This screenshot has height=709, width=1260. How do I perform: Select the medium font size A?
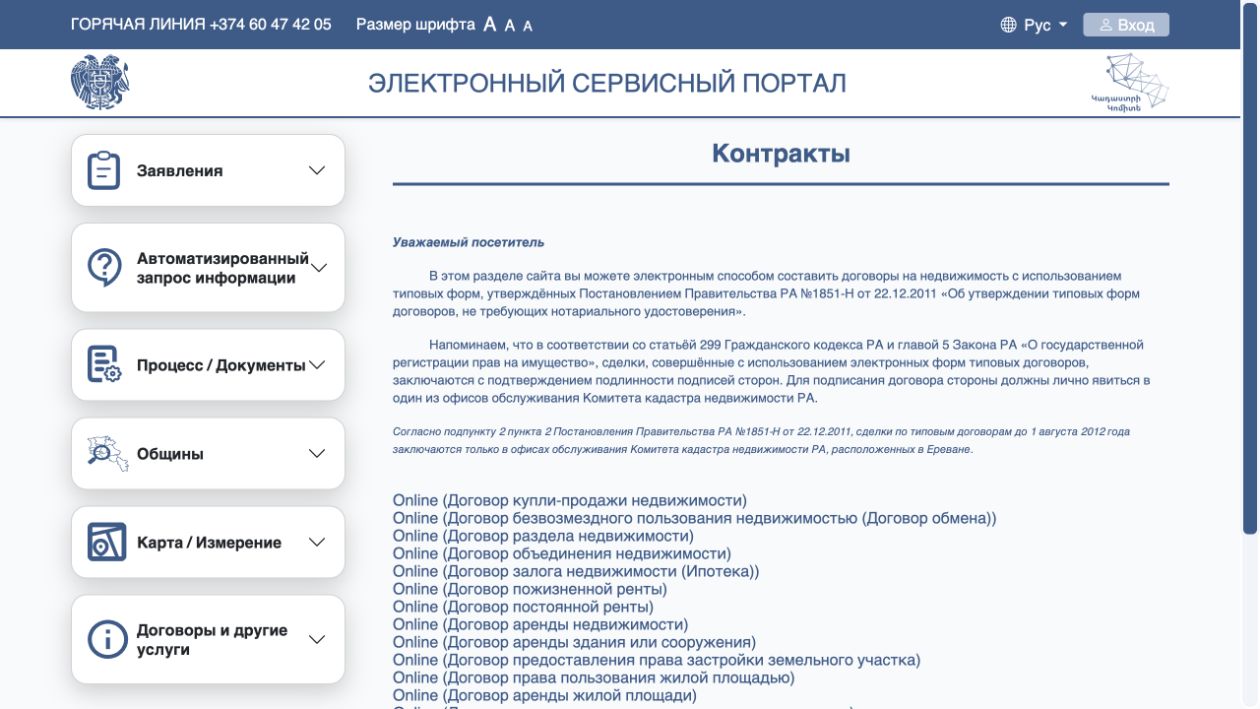(x=510, y=26)
